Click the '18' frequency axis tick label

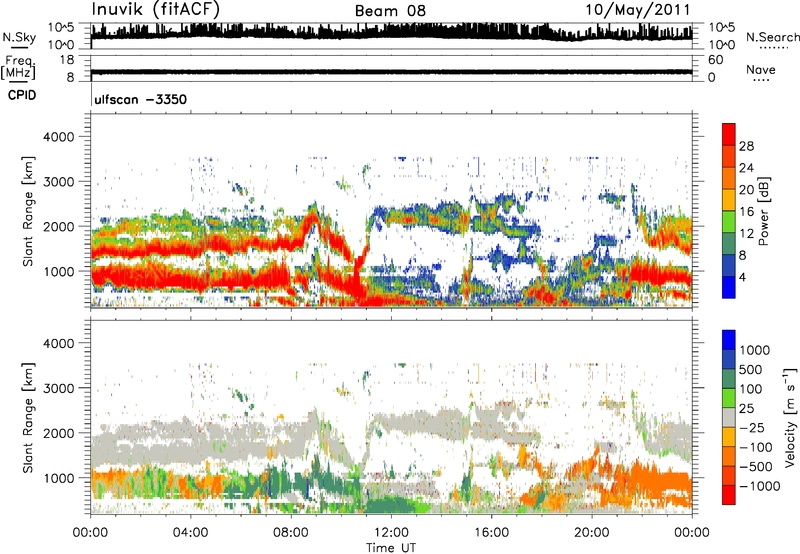tap(67, 60)
